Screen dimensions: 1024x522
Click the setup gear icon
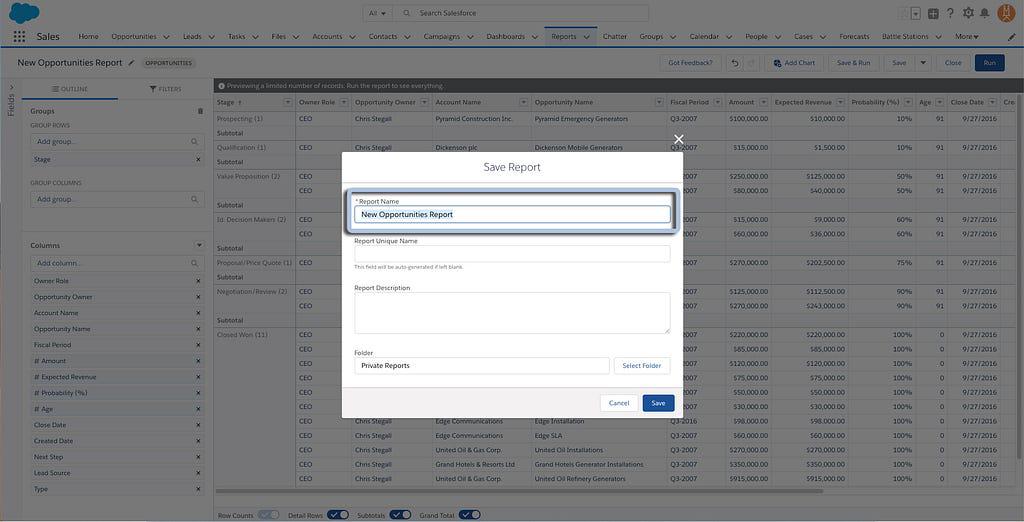967,13
